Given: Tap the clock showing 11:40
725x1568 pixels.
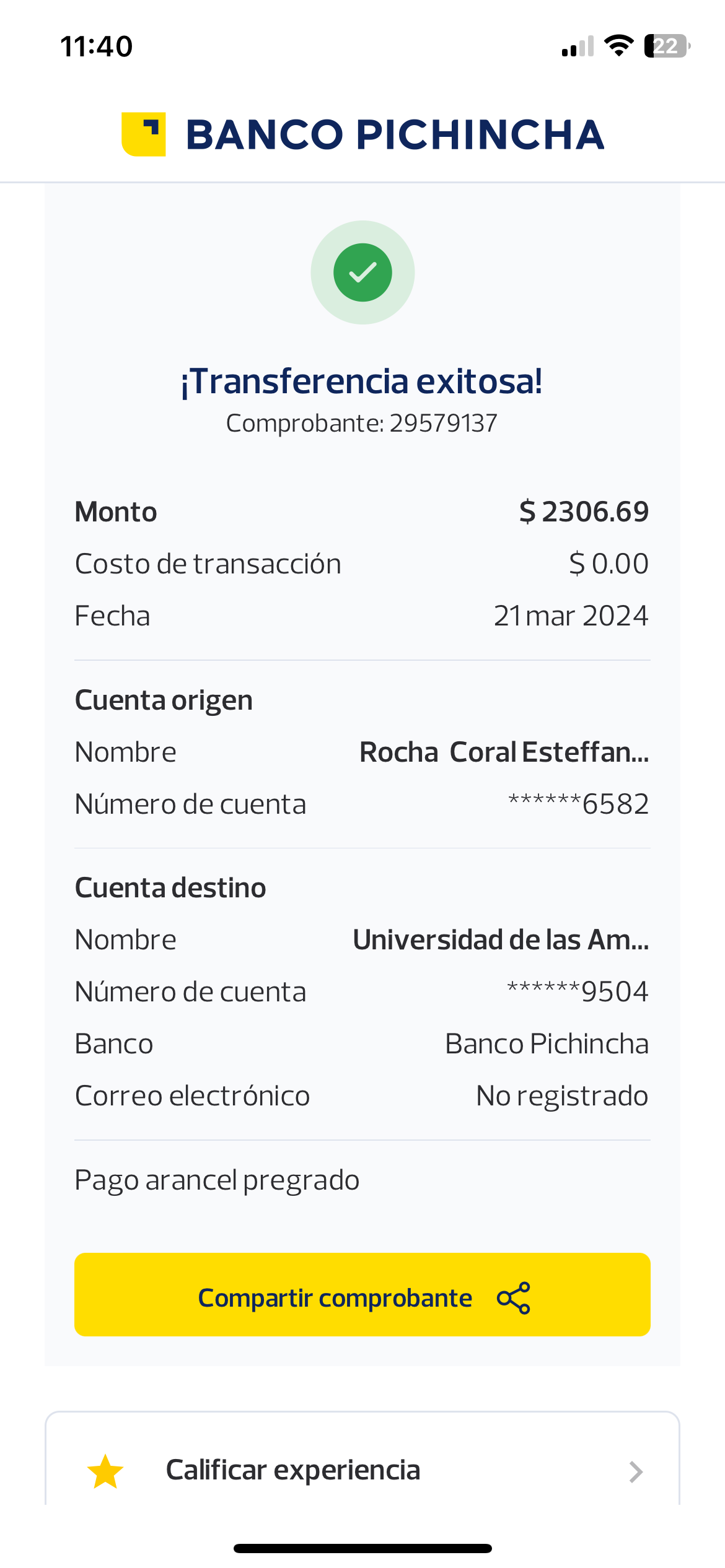Looking at the screenshot, I should 97,46.
